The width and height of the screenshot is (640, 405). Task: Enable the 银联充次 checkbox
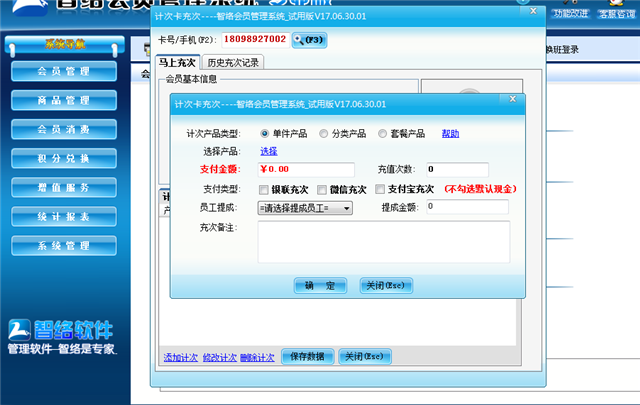pyautogui.click(x=264, y=189)
